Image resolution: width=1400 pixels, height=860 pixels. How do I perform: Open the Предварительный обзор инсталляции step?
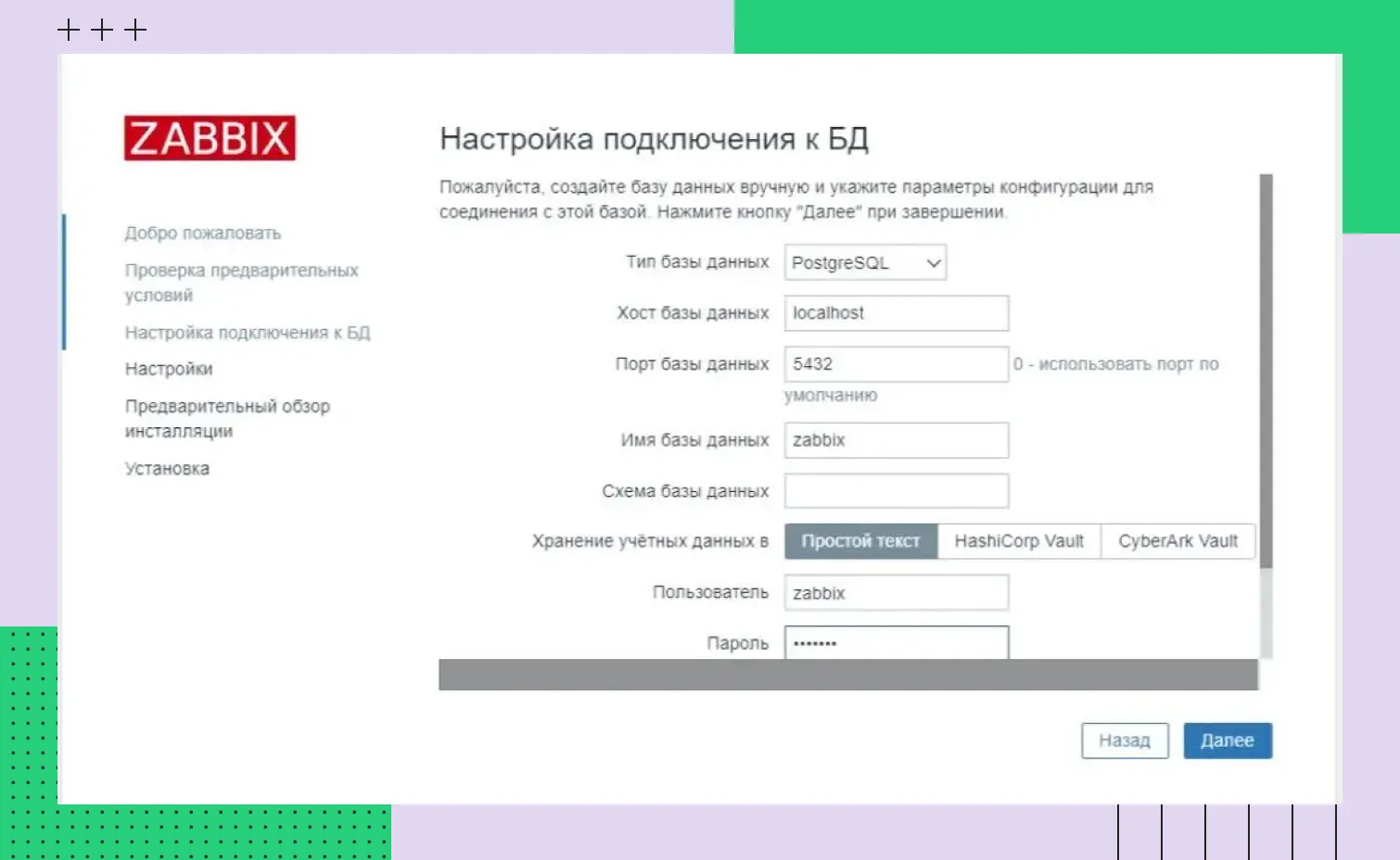pyautogui.click(x=226, y=418)
